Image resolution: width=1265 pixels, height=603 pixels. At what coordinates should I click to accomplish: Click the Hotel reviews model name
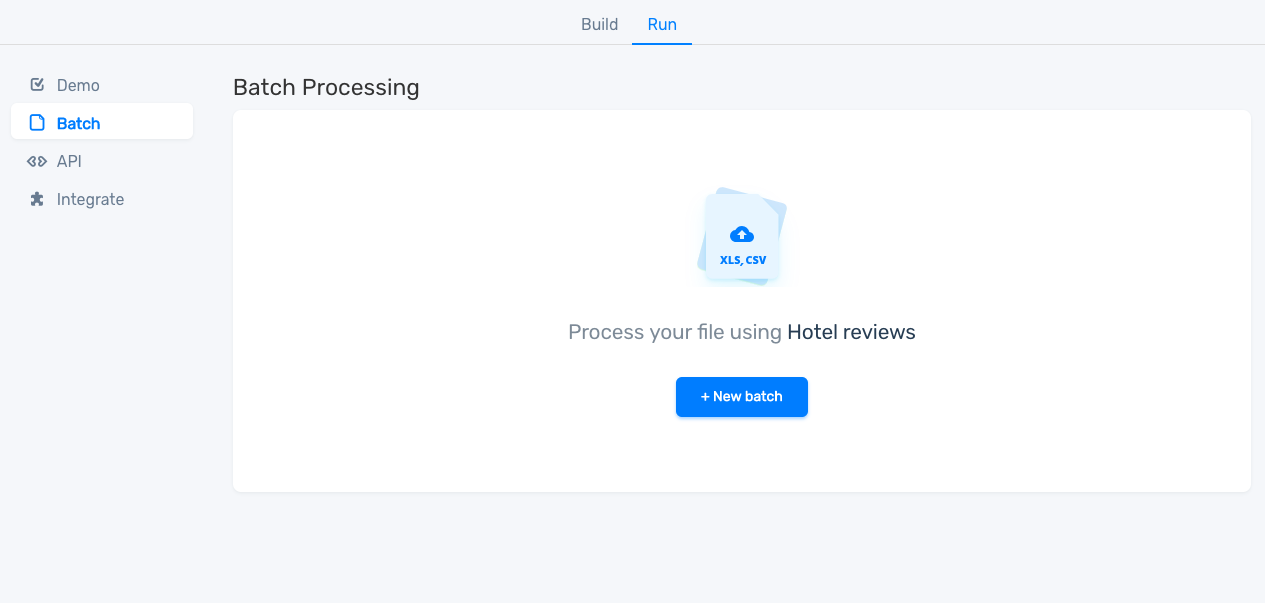click(x=851, y=332)
